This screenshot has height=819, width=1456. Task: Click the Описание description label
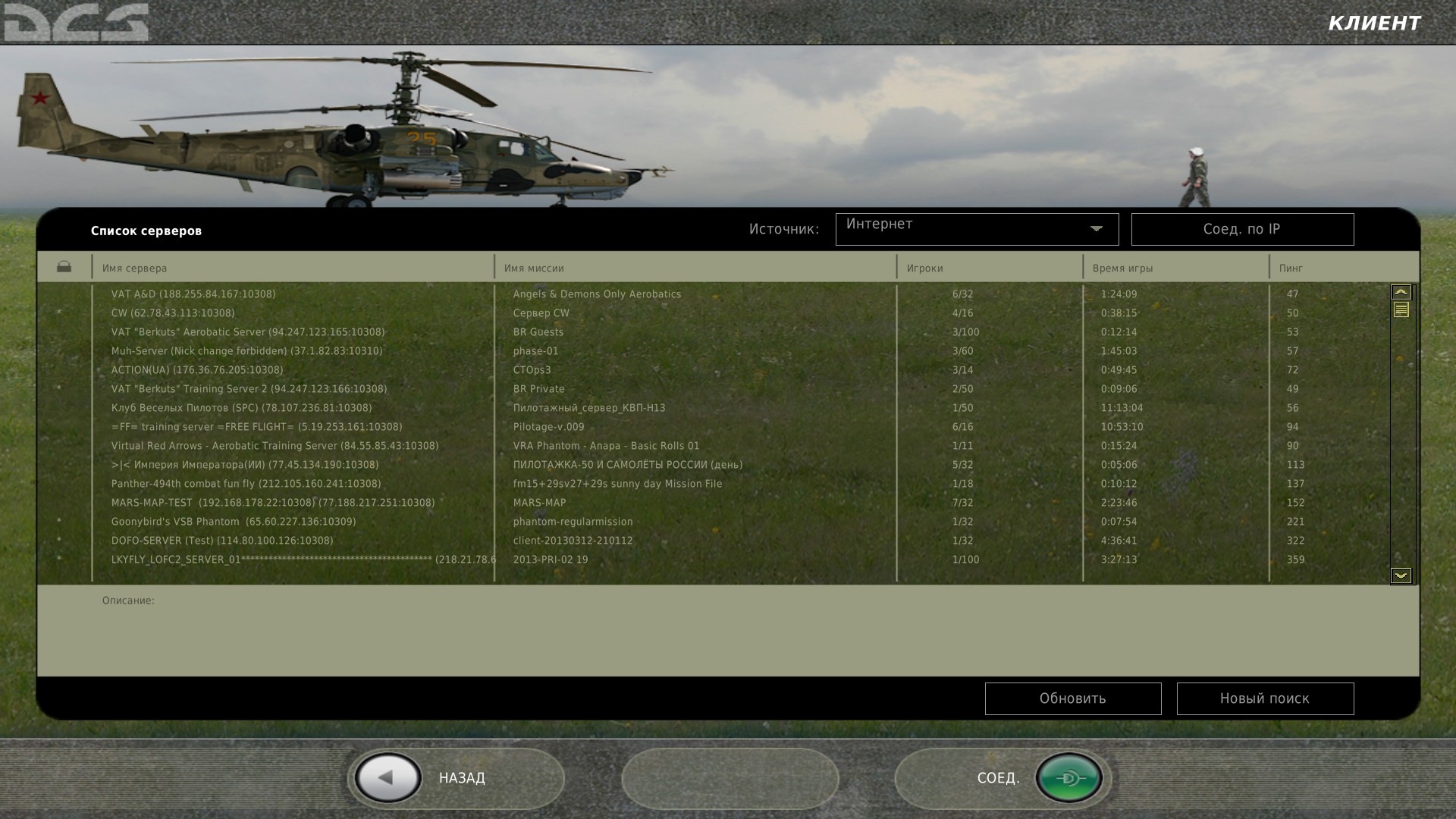(128, 601)
